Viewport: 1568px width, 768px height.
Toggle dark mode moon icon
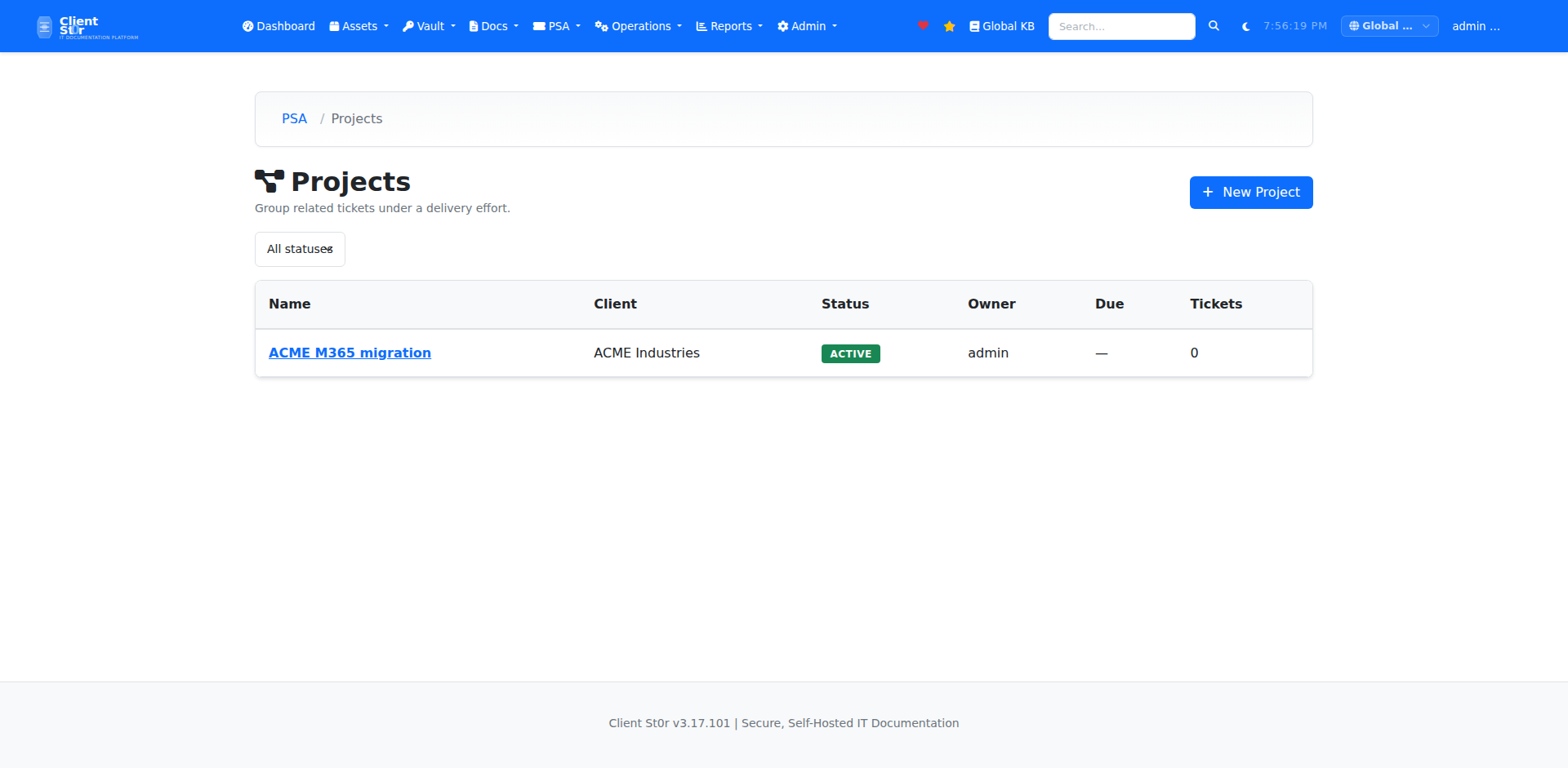pos(1245,26)
